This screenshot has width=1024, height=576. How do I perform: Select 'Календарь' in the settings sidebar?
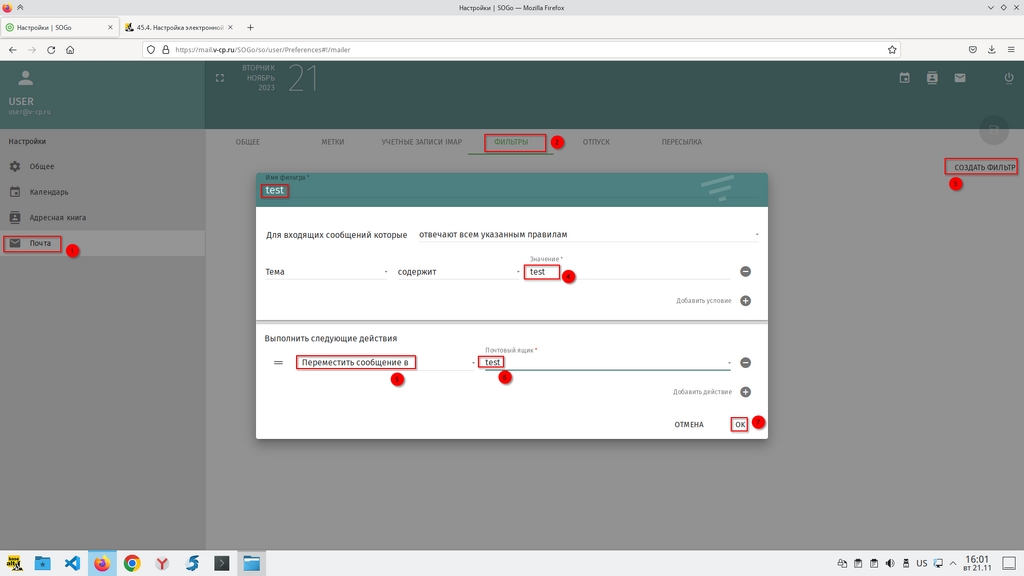click(x=48, y=192)
